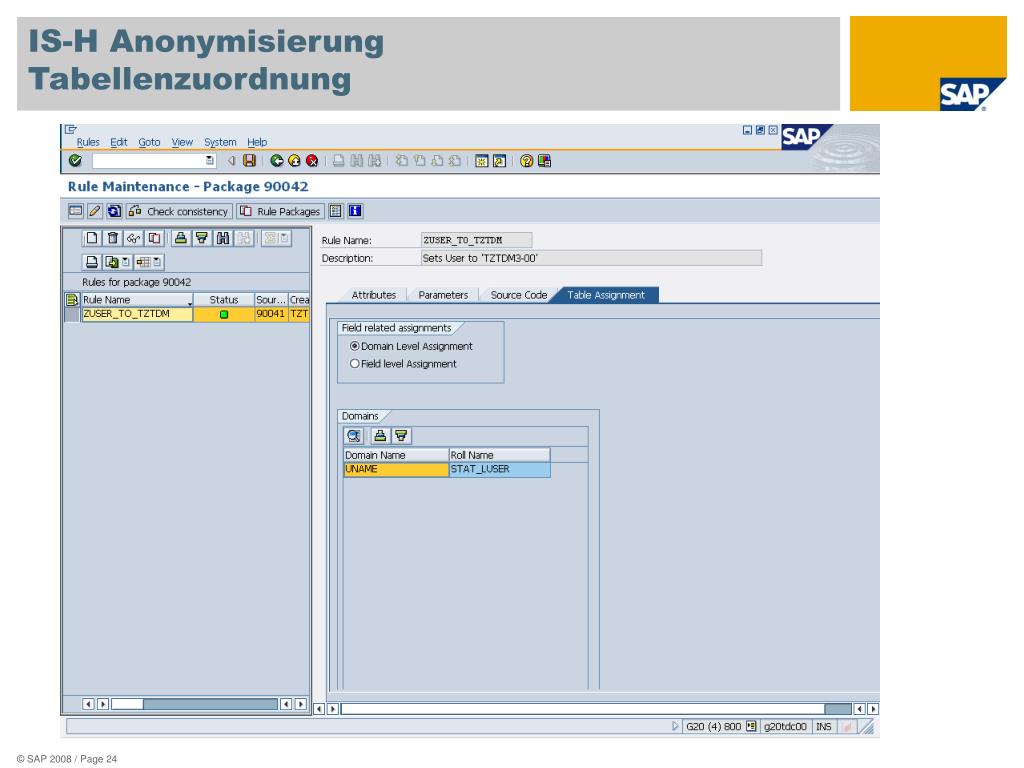Screen dimensions: 1024x768
Task: Click the Generate shortcut icon
Action: (500, 161)
